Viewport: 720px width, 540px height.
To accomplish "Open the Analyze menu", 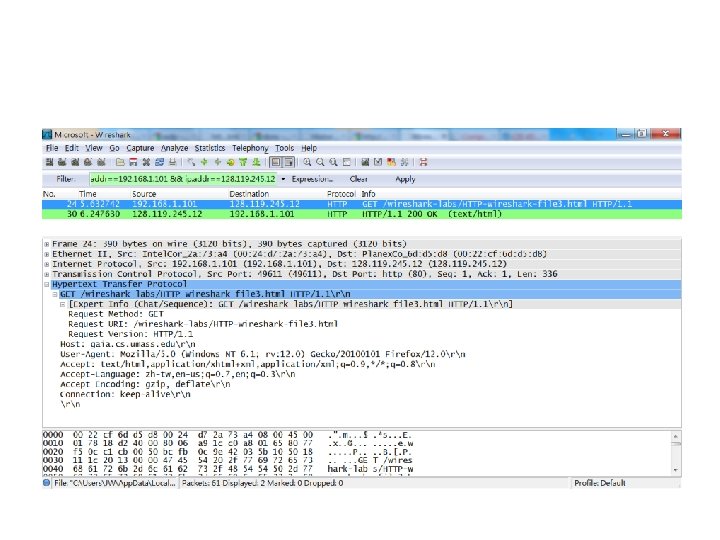I will coord(174,148).
